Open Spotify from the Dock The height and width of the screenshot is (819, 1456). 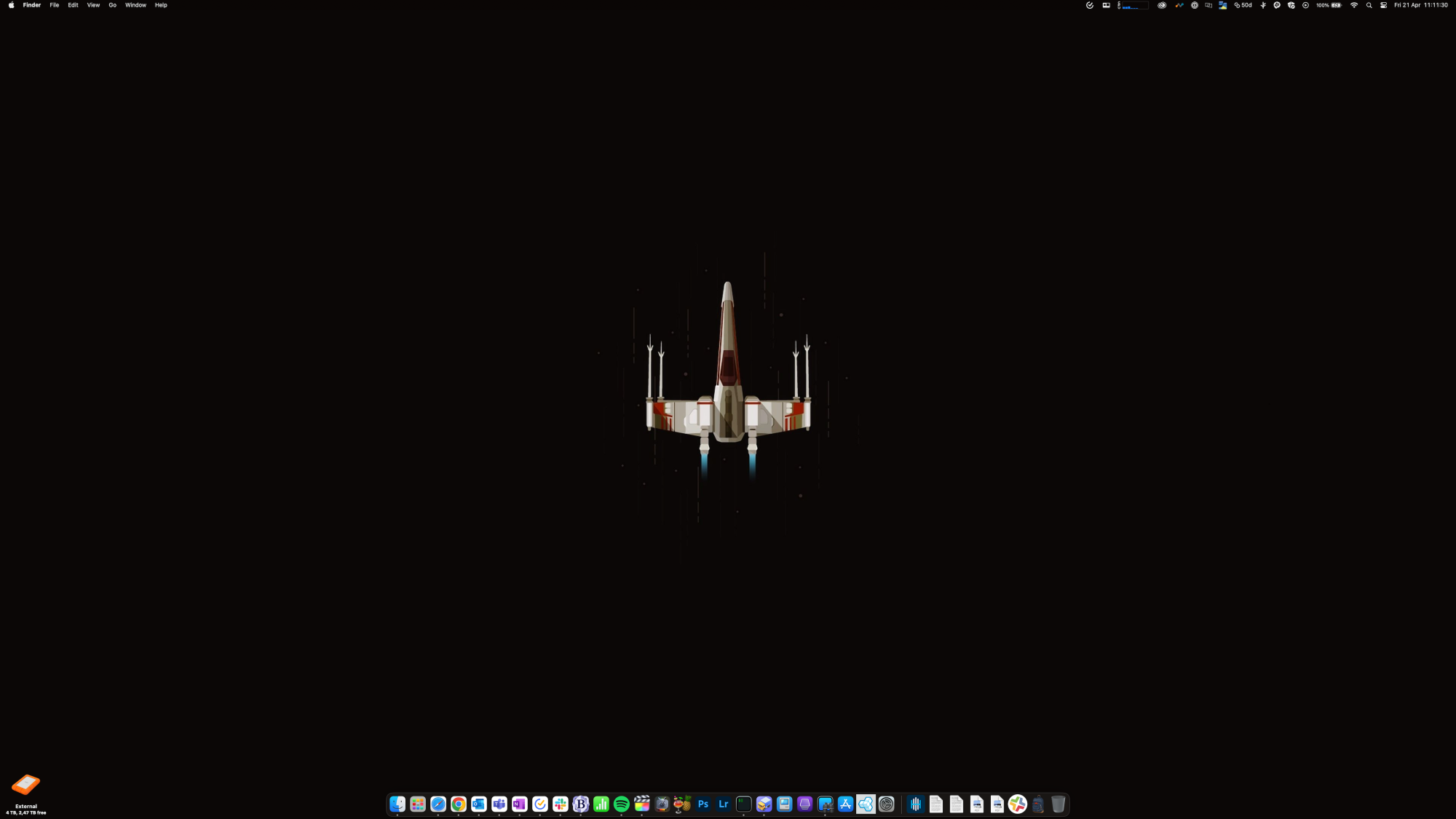click(622, 804)
